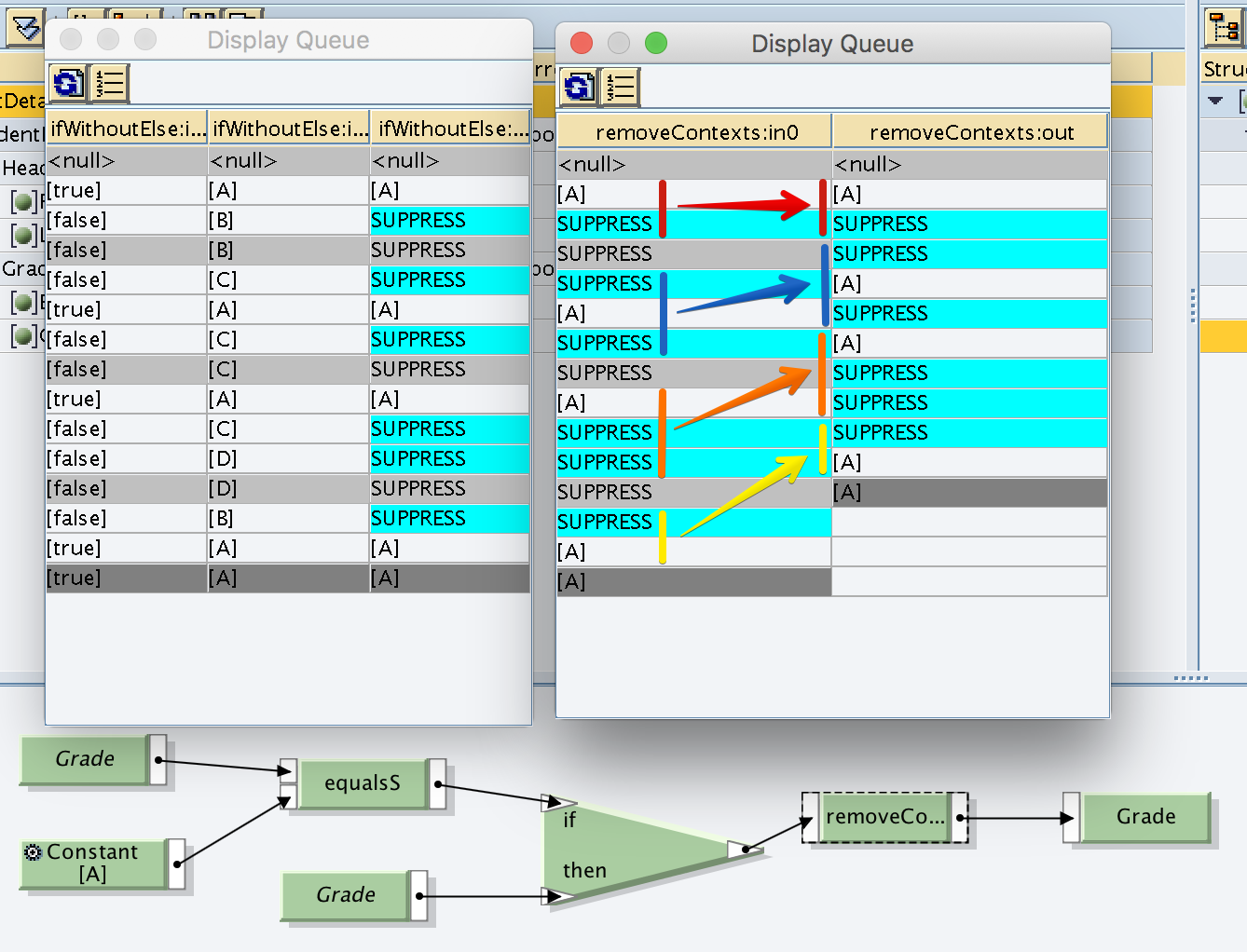Screen dimensions: 1247x952
Task: Click the [C] cell in the gray row
Action: click(x=289, y=370)
